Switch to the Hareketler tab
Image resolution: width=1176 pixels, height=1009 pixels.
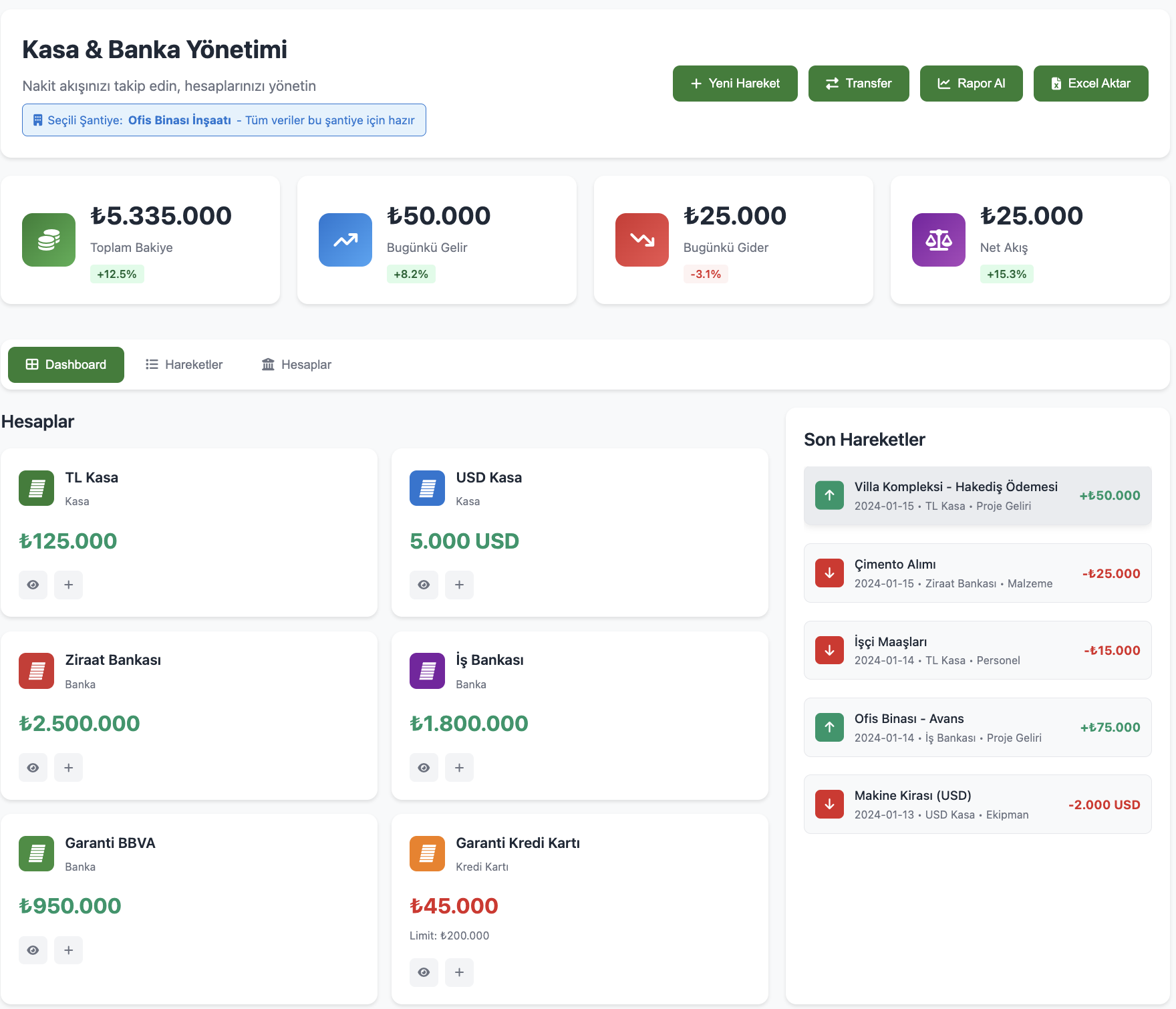(184, 365)
